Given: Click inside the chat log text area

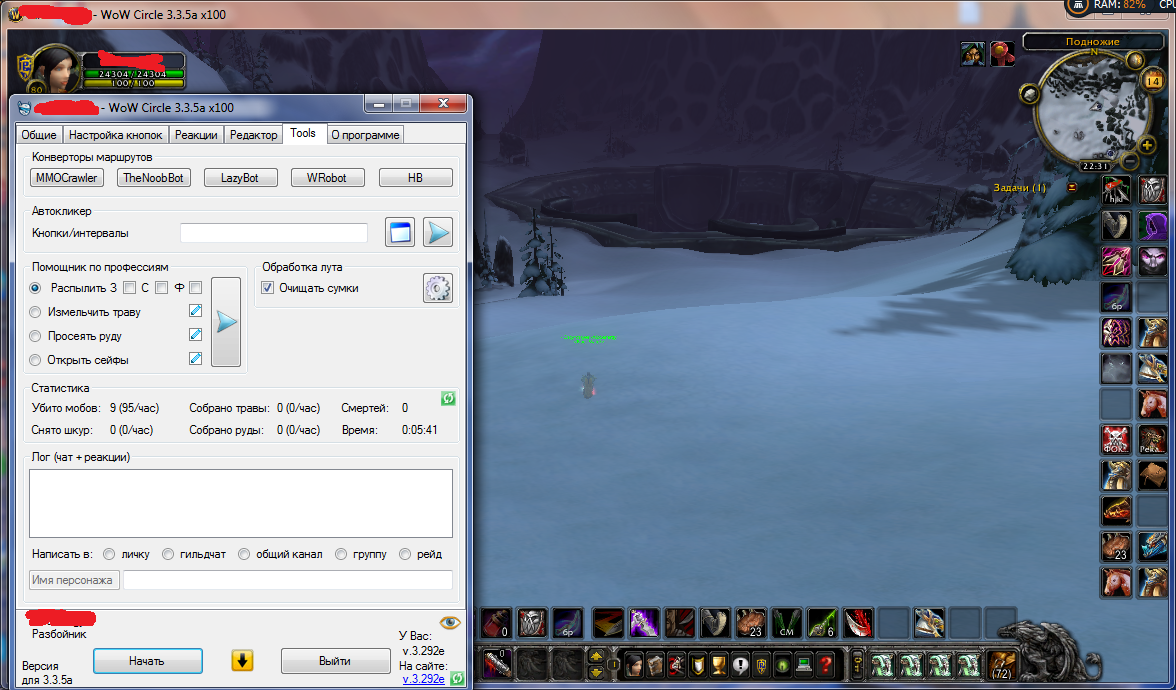Looking at the screenshot, I should point(241,503).
